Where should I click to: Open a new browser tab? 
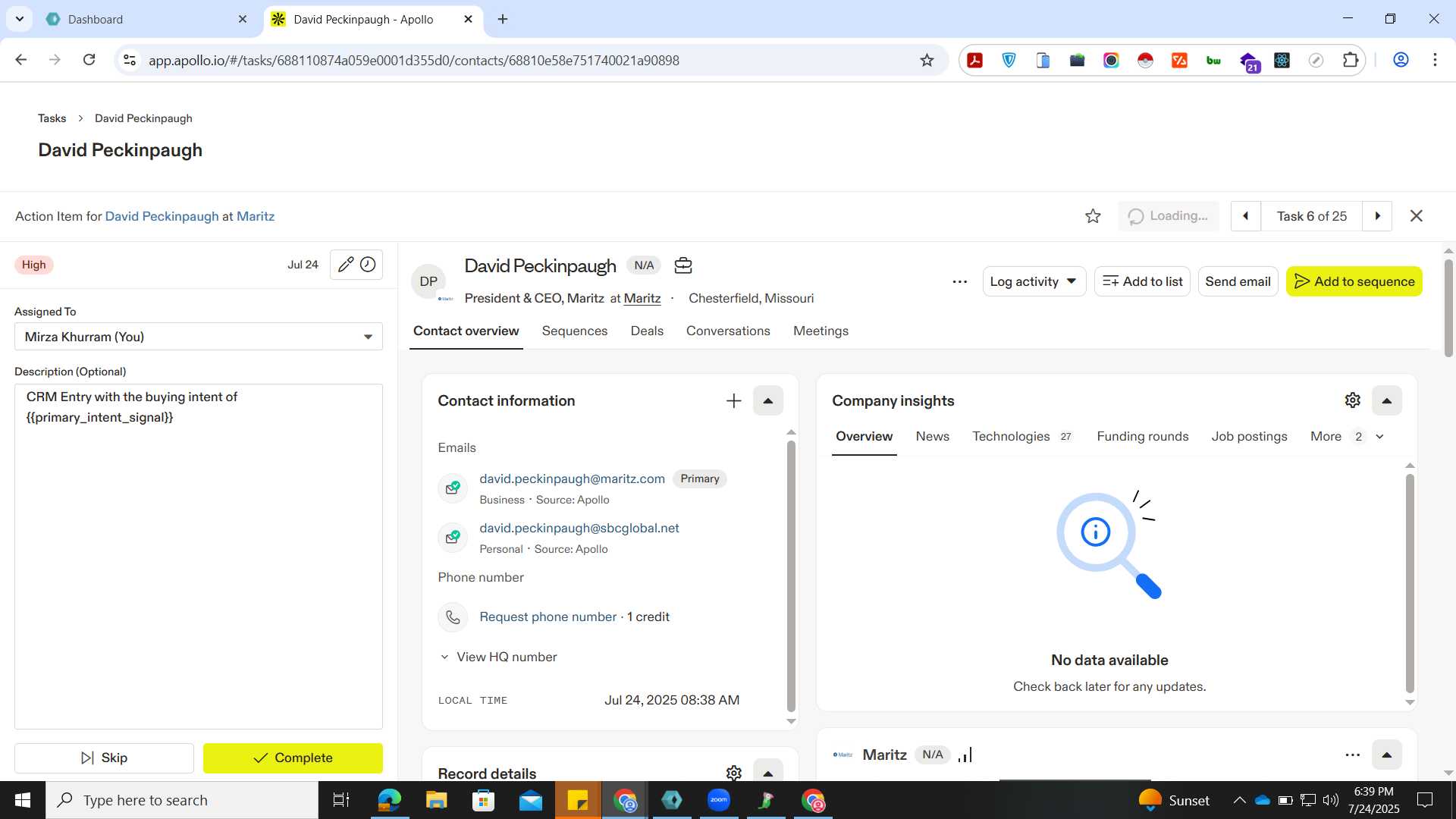tap(503, 19)
